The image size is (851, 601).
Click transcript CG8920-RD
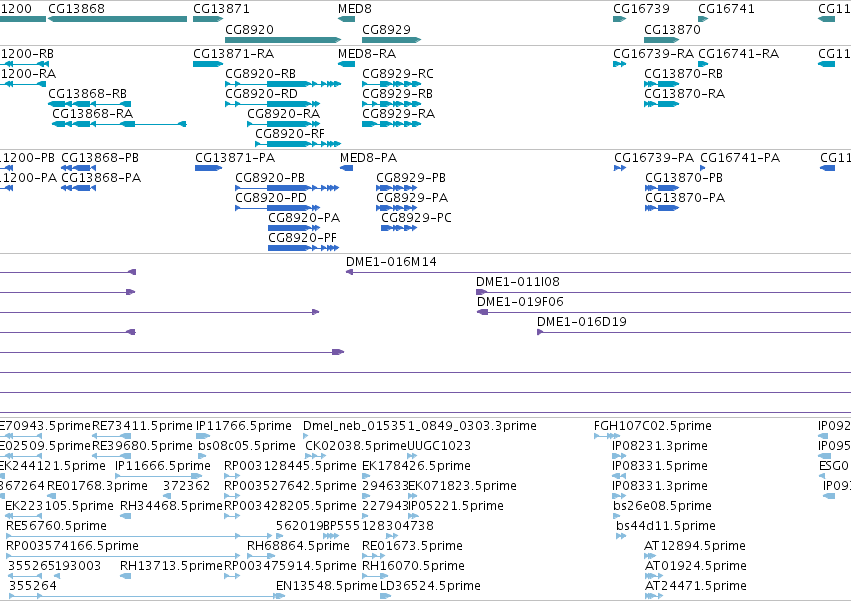(x=262, y=93)
